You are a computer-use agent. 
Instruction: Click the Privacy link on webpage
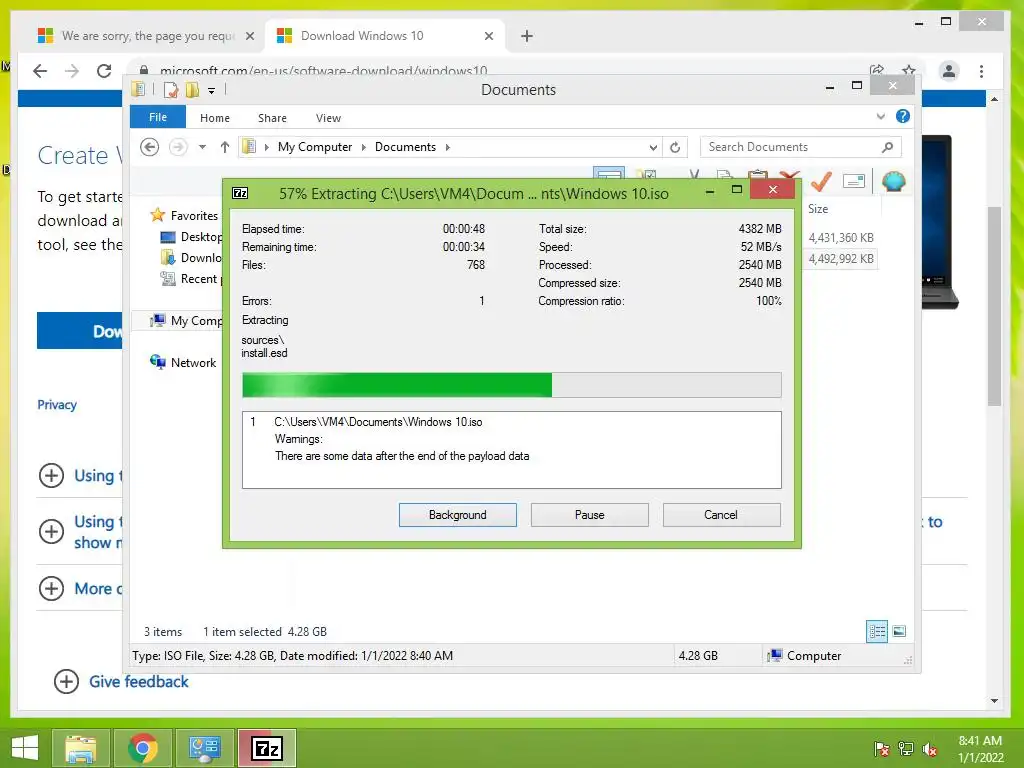point(57,405)
